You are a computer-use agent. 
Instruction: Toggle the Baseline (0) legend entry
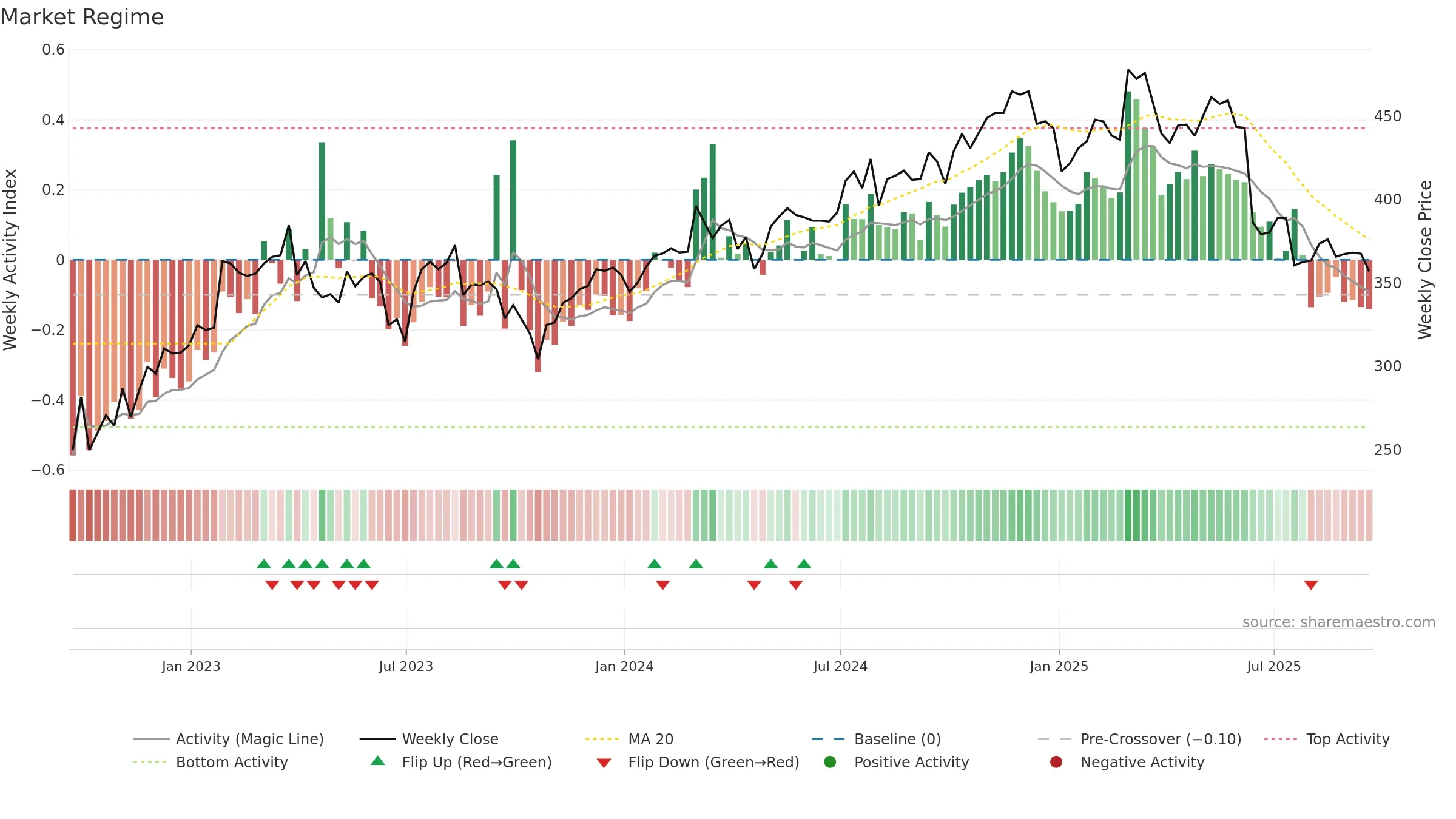click(876, 739)
